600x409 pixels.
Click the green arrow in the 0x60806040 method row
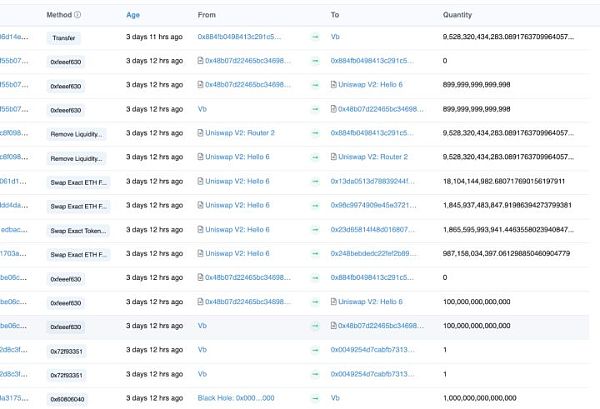point(316,397)
